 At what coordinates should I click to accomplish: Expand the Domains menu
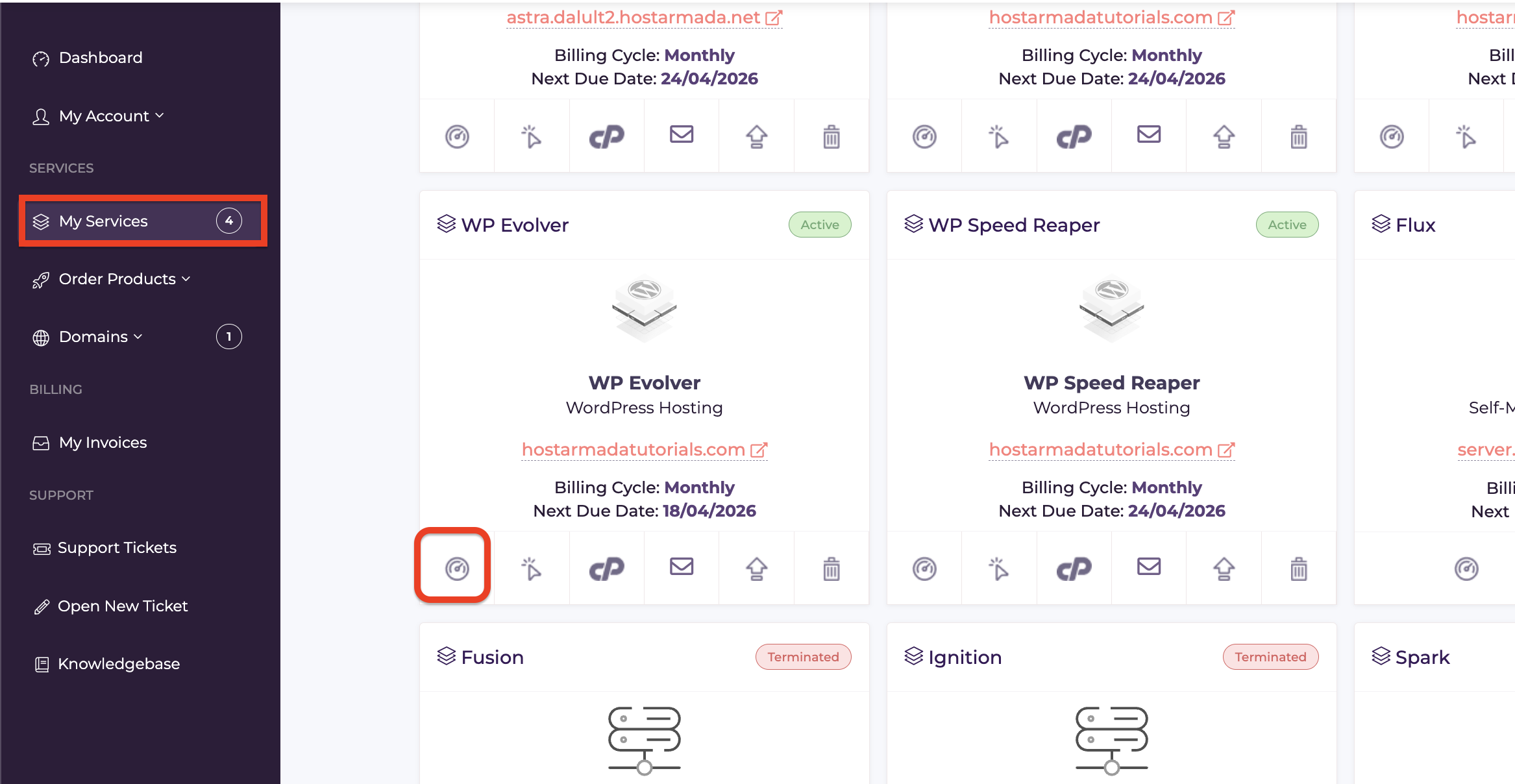click(100, 337)
